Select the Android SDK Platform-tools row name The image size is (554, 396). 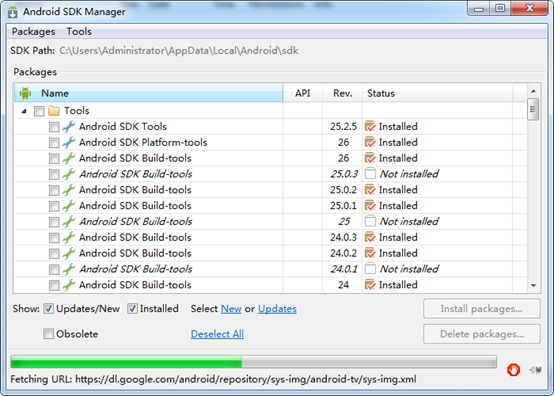point(143,142)
